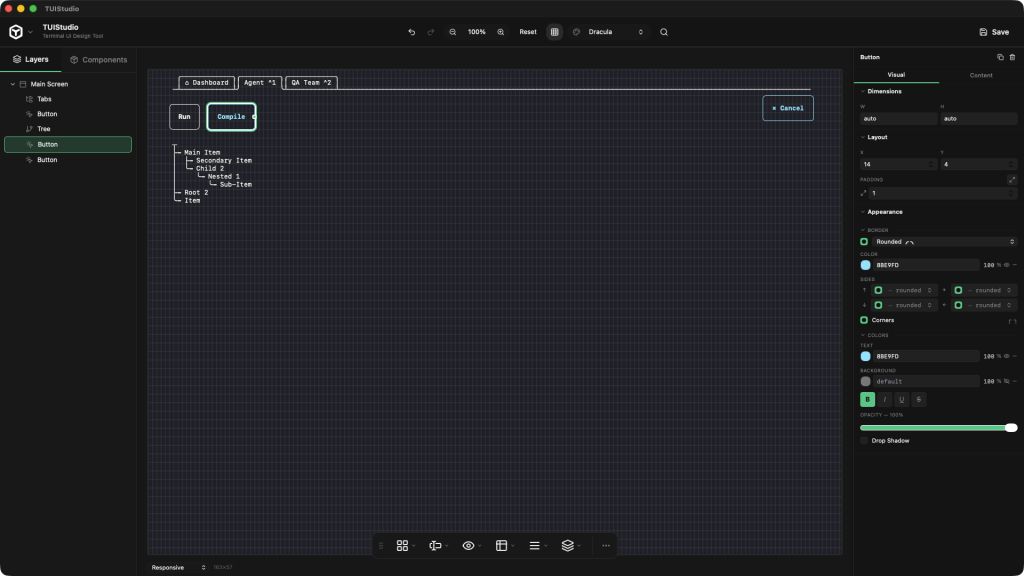
Task: Toggle the right side border checkbox
Action: 958,290
